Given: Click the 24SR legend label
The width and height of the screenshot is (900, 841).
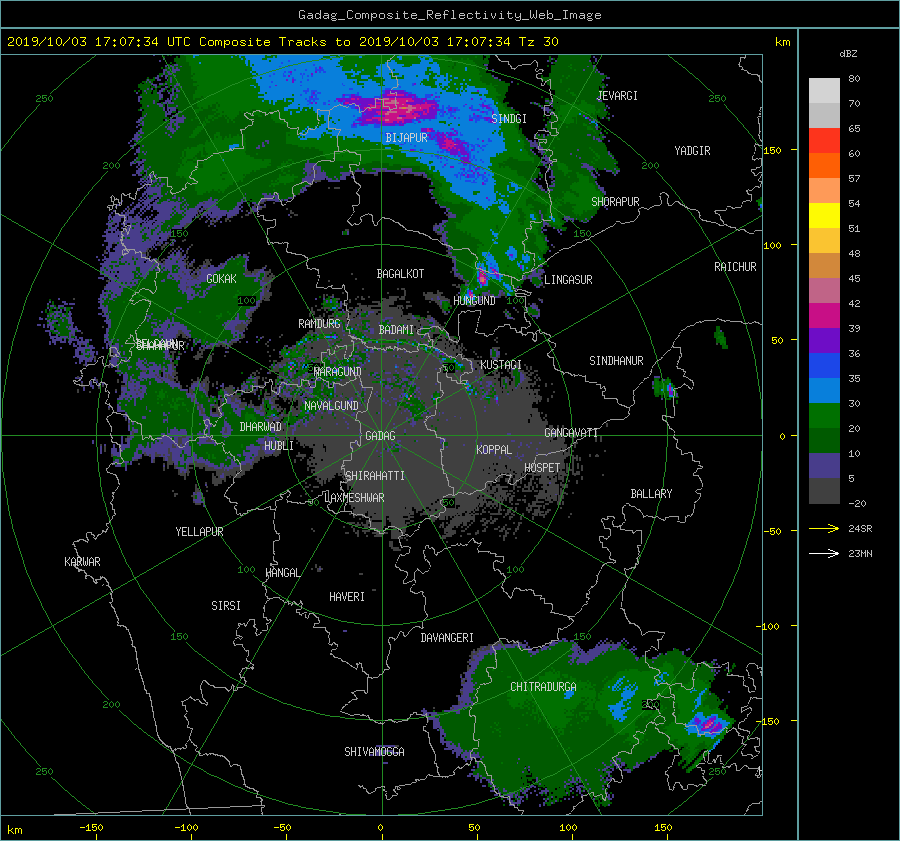Looking at the screenshot, I should pyautogui.click(x=860, y=528).
